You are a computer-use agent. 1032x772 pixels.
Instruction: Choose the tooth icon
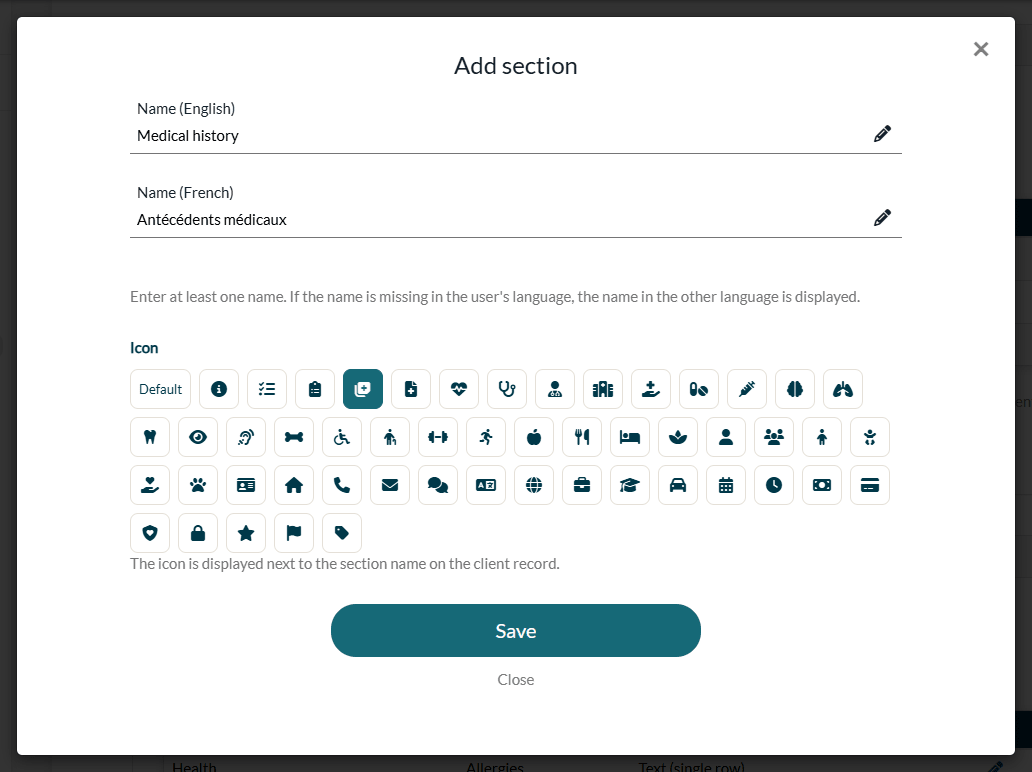click(x=150, y=437)
